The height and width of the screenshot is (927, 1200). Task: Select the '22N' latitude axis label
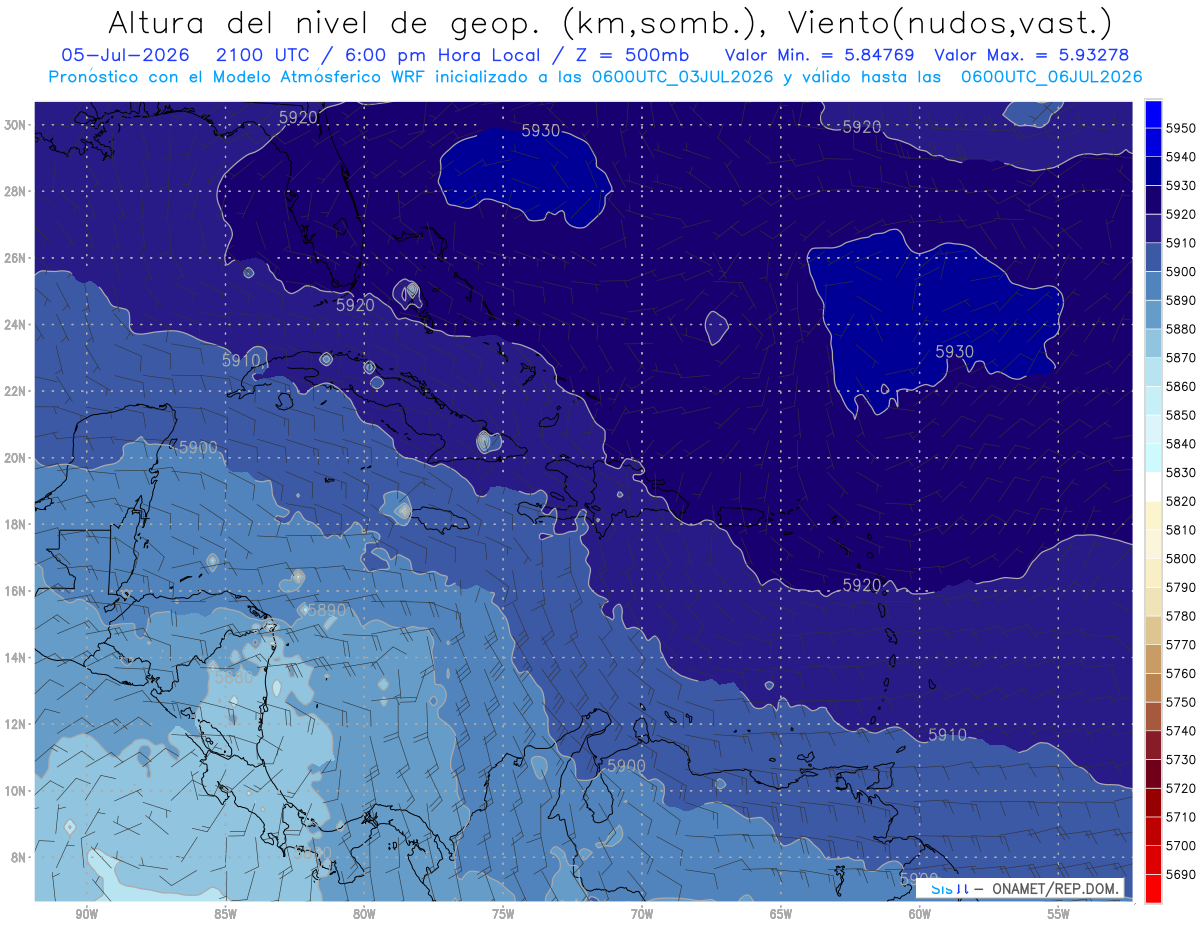[x=14, y=391]
